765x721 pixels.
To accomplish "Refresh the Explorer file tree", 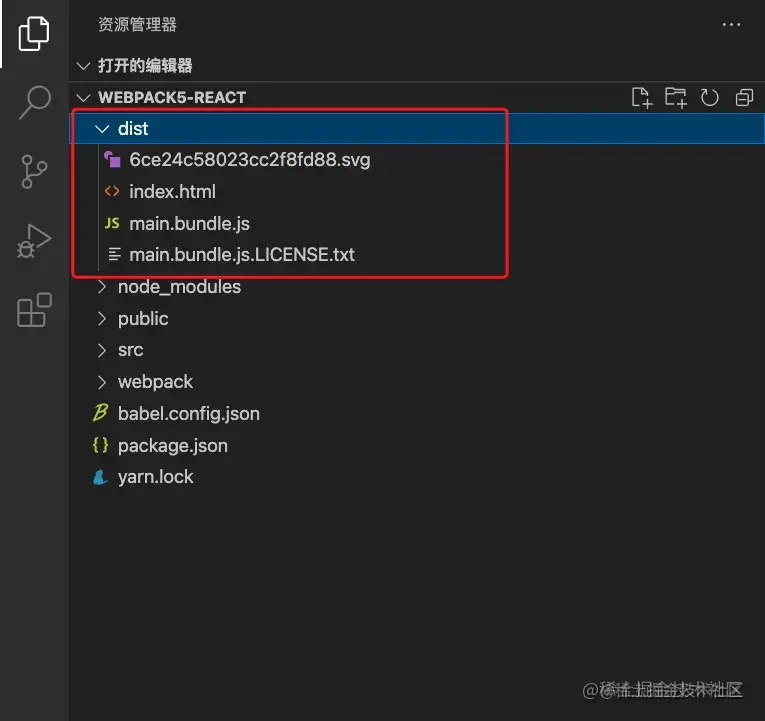I will tap(709, 98).
